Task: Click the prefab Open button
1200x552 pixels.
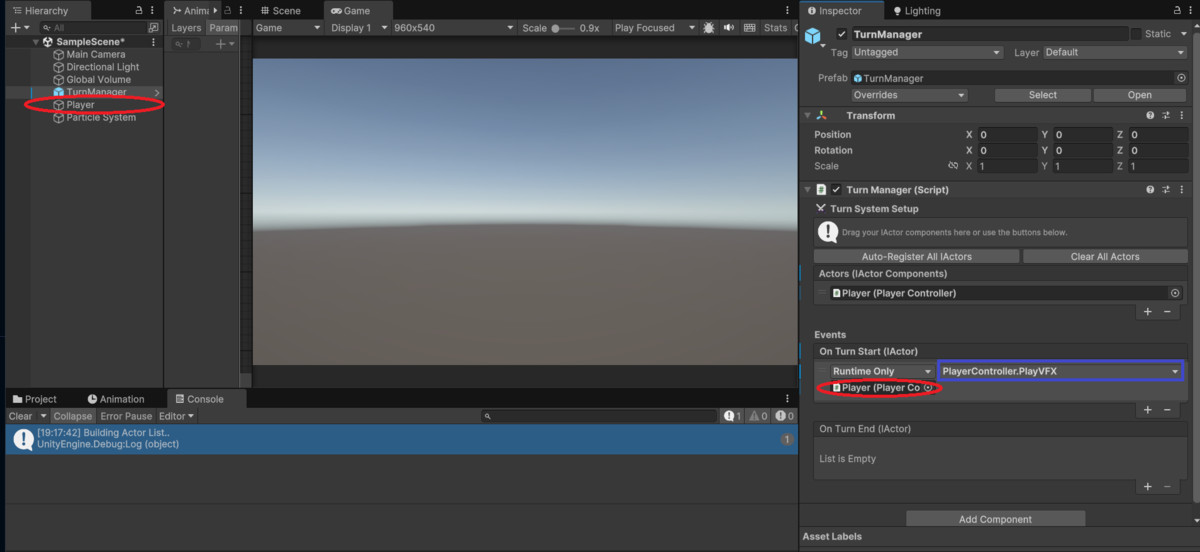Action: 1140,95
